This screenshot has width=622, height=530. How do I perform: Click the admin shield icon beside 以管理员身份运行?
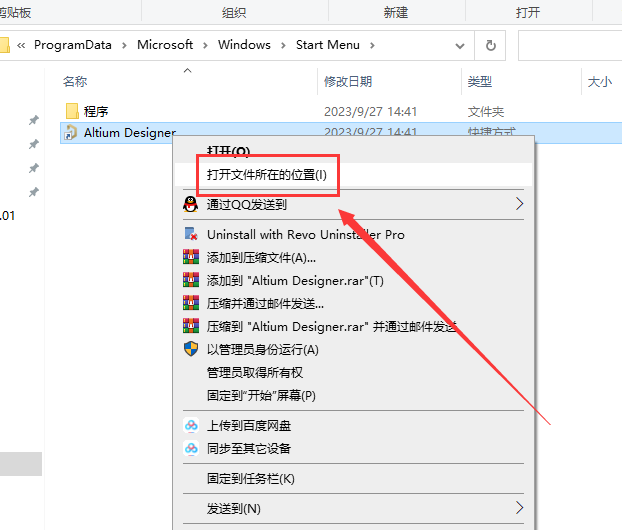tap(191, 349)
